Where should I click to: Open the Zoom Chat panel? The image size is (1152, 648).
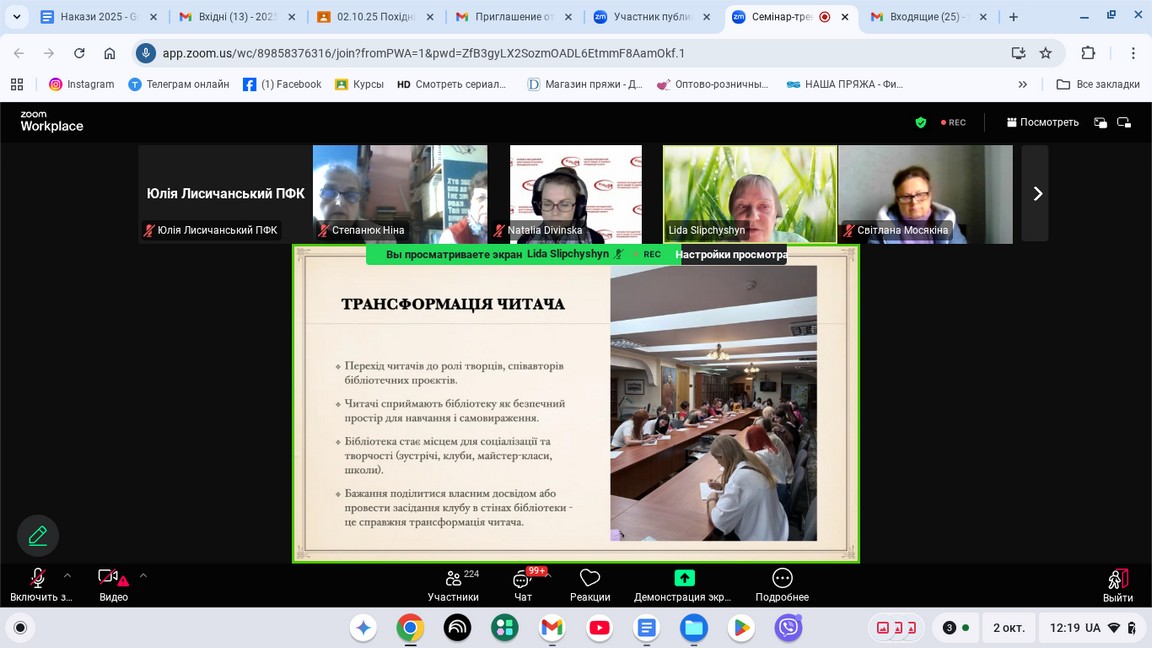523,584
